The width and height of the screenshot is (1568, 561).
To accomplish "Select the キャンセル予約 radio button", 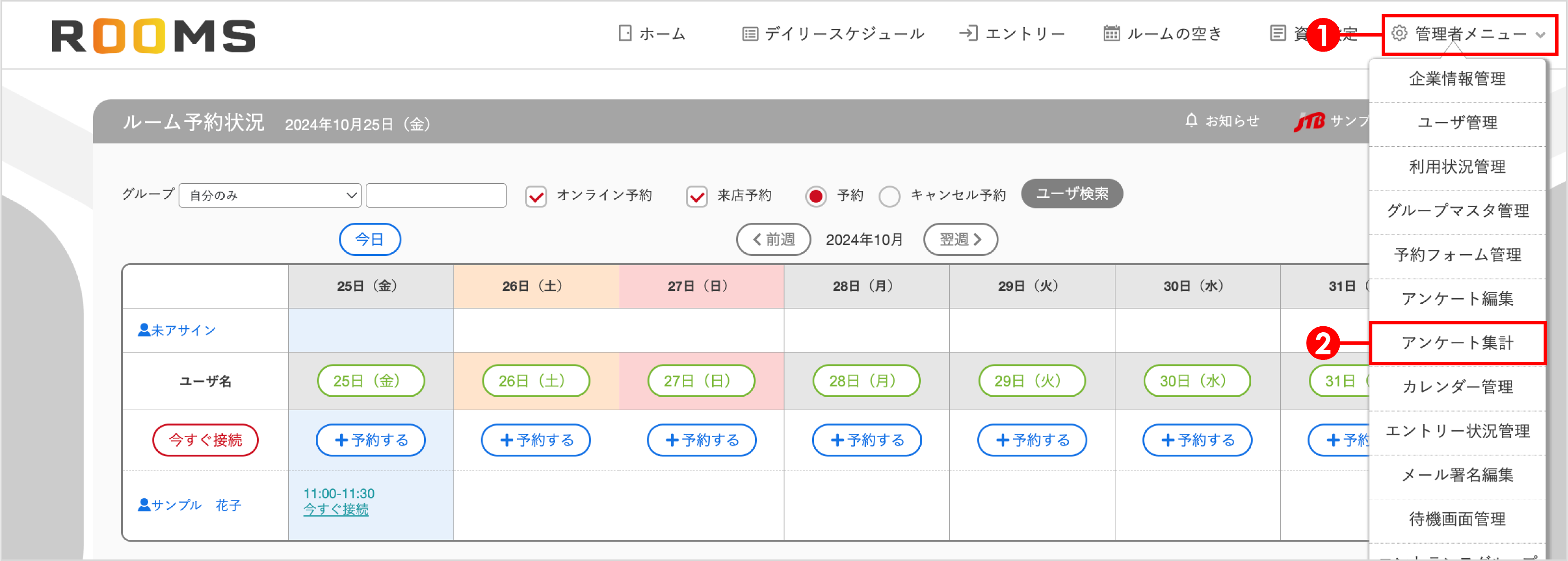I will [x=889, y=196].
